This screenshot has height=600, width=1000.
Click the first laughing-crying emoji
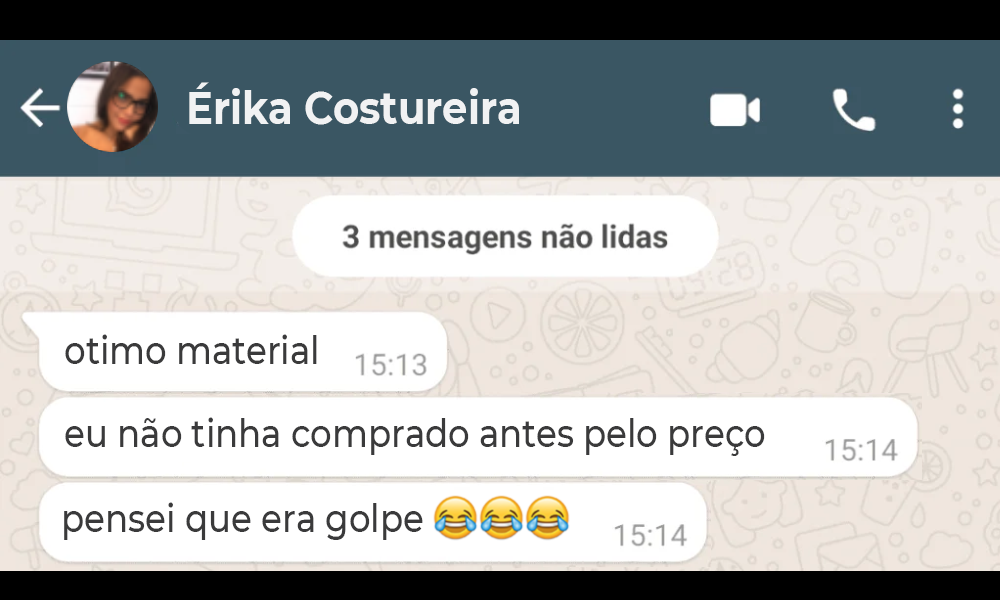455,518
